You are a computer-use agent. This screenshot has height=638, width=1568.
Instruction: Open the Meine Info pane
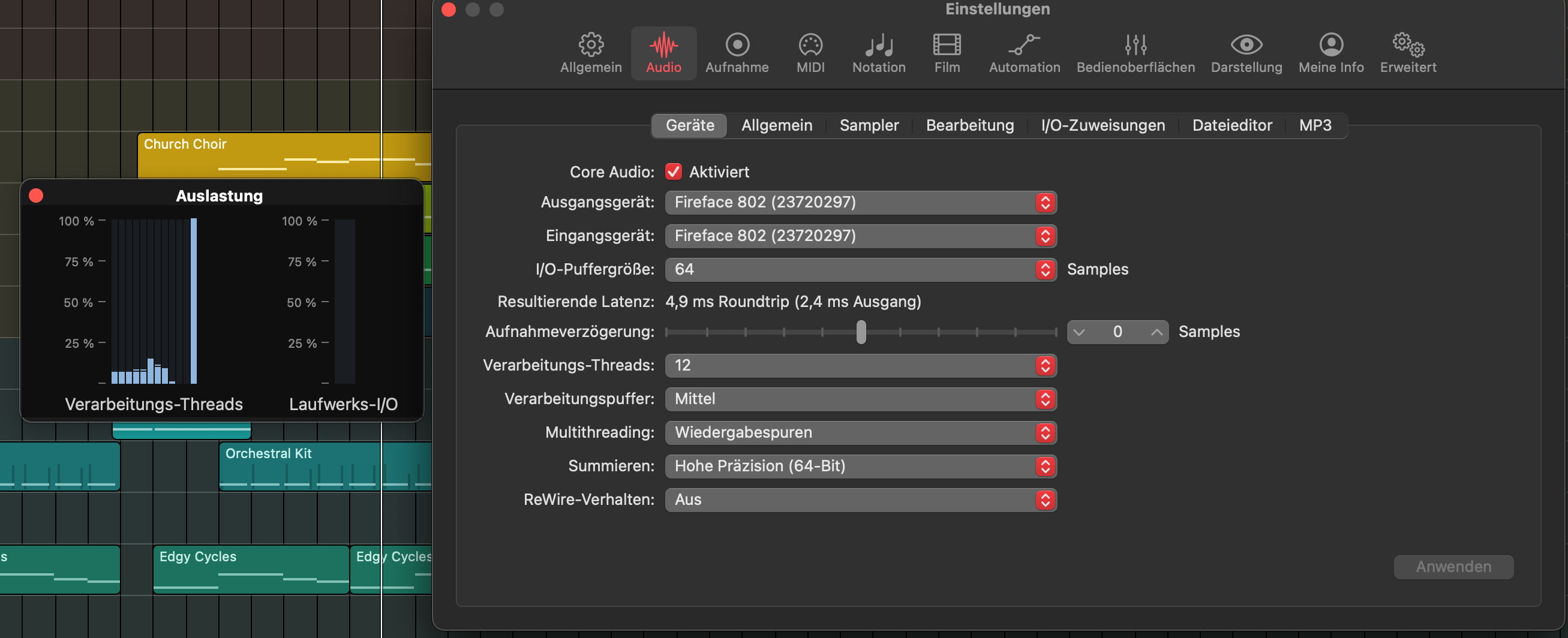click(x=1330, y=52)
